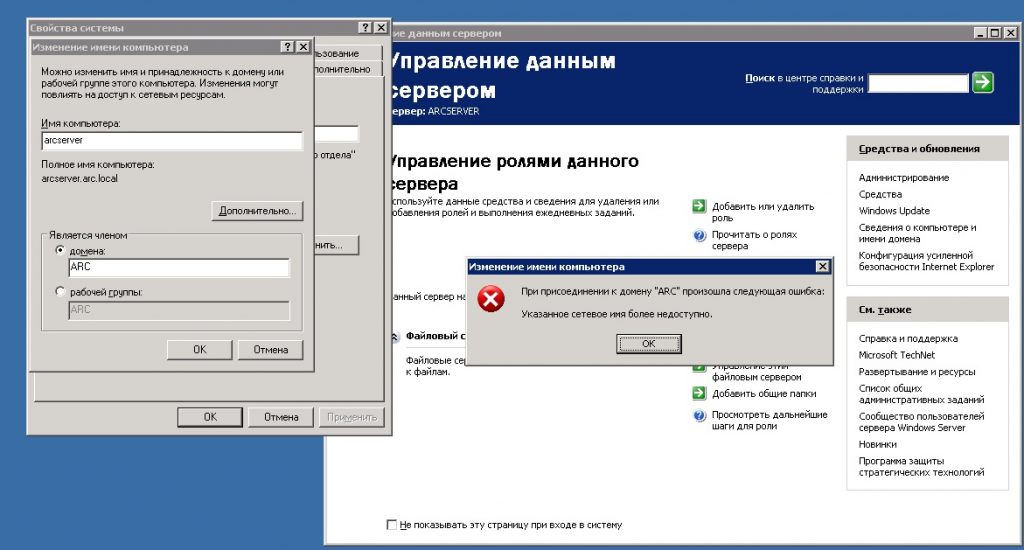Collapse the 'Файловый сервер' role section
Screen dimensions: 1024x550
(x=394, y=336)
